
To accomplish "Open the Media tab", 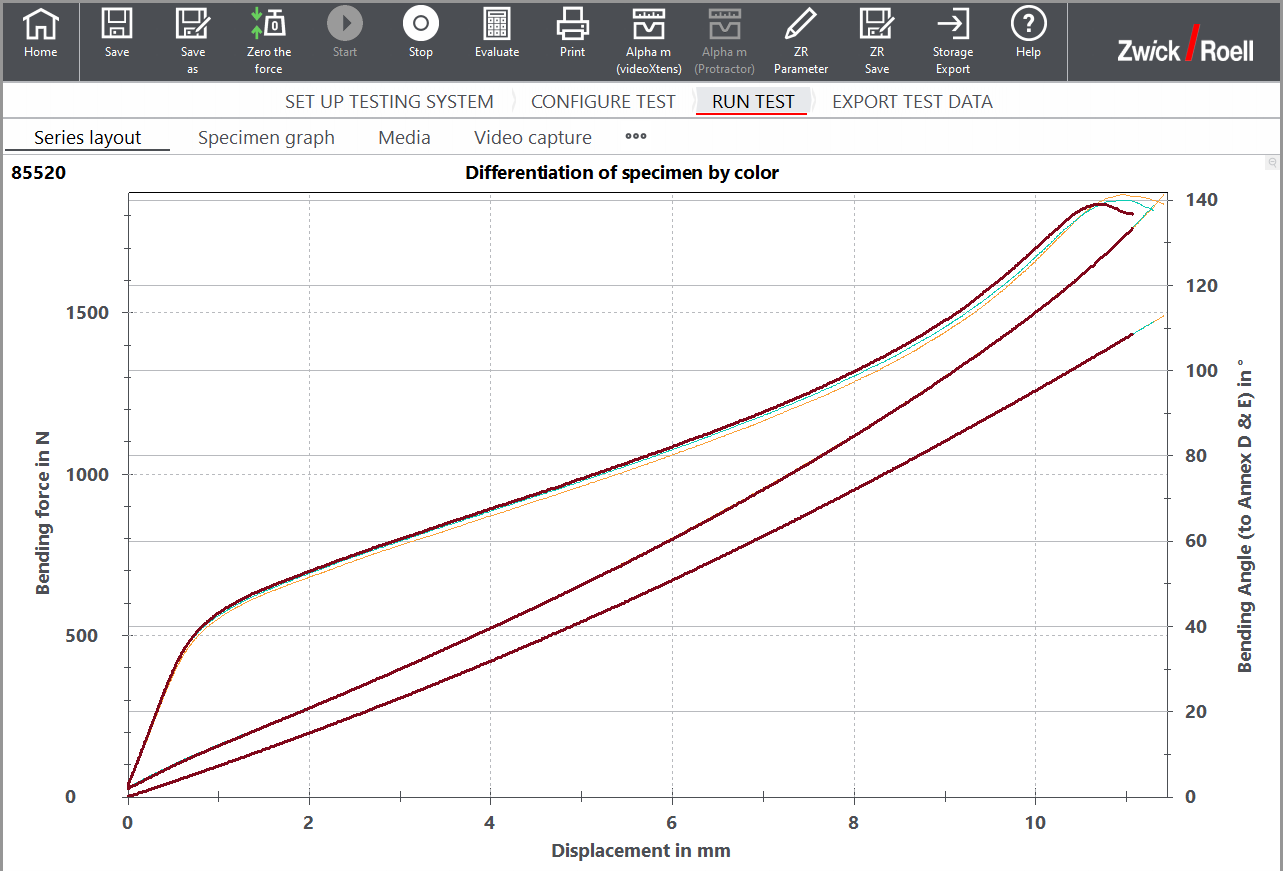I will (404, 138).
